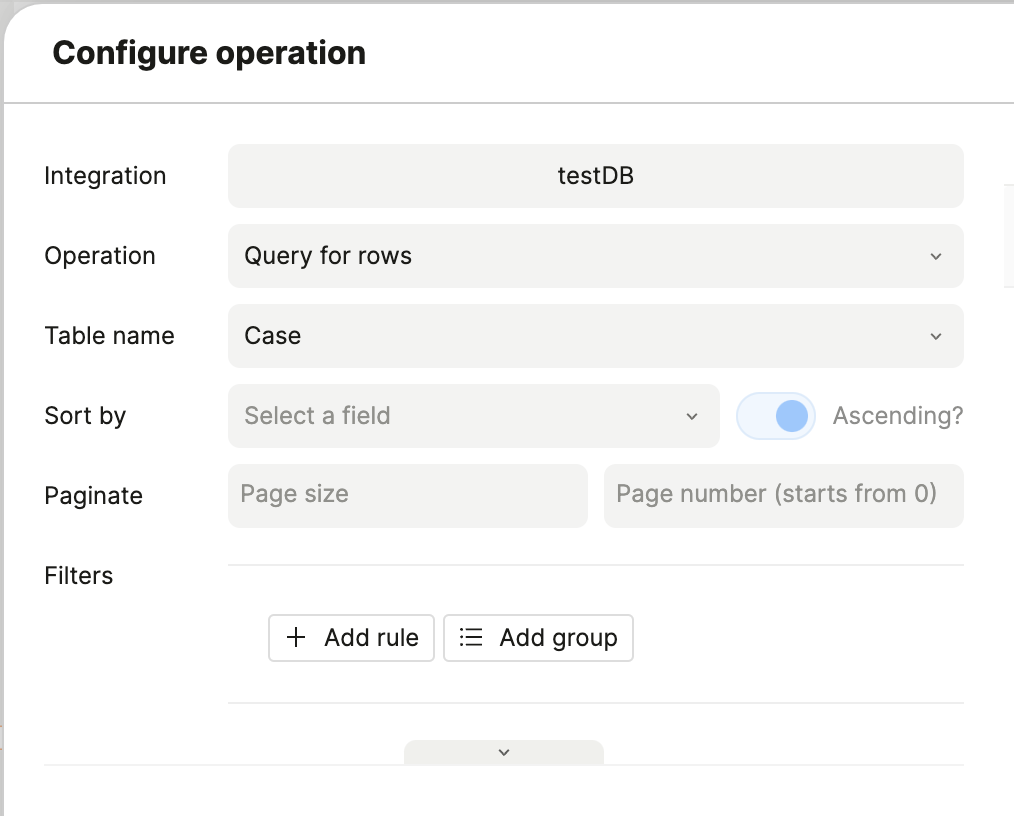The width and height of the screenshot is (1014, 816).
Task: Click the chevron arrow in the Operation field
Action: click(x=936, y=256)
